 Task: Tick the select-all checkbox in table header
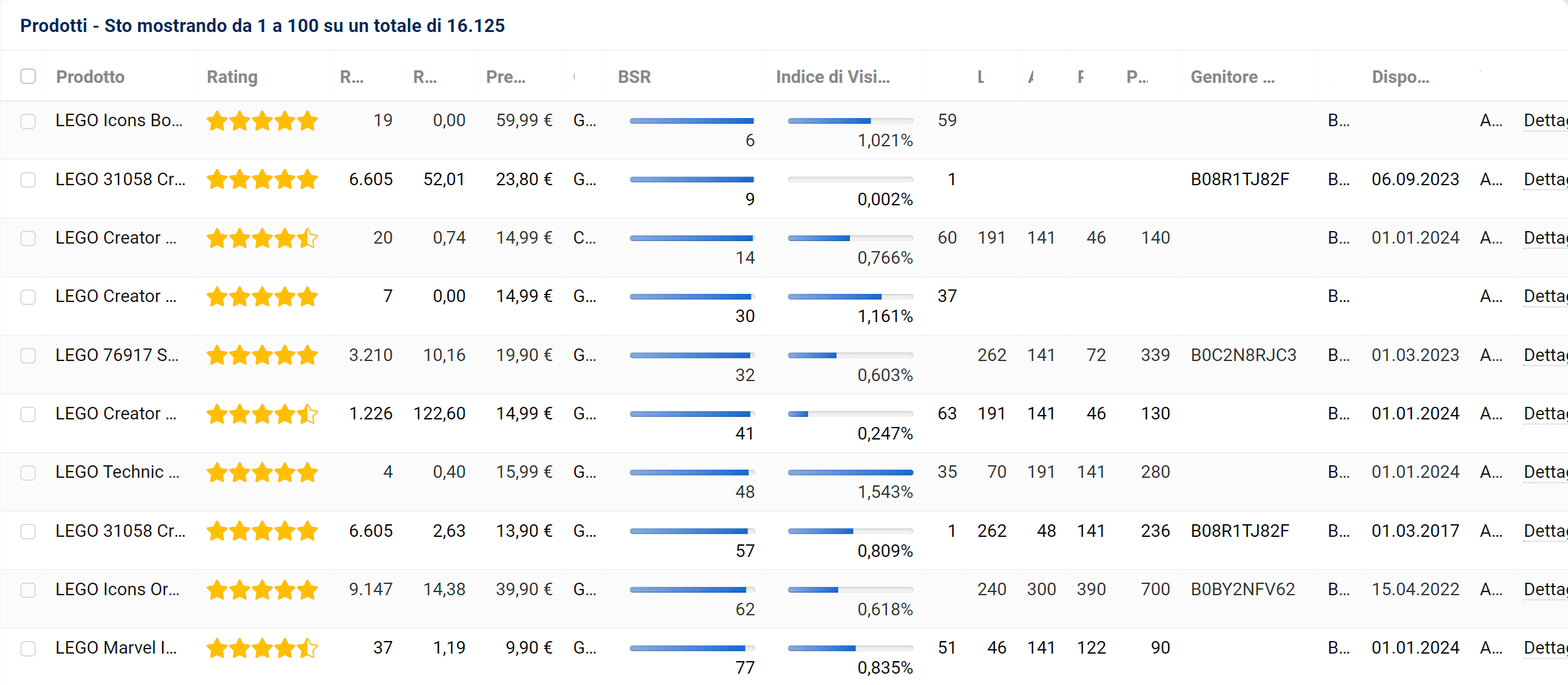pyautogui.click(x=28, y=76)
